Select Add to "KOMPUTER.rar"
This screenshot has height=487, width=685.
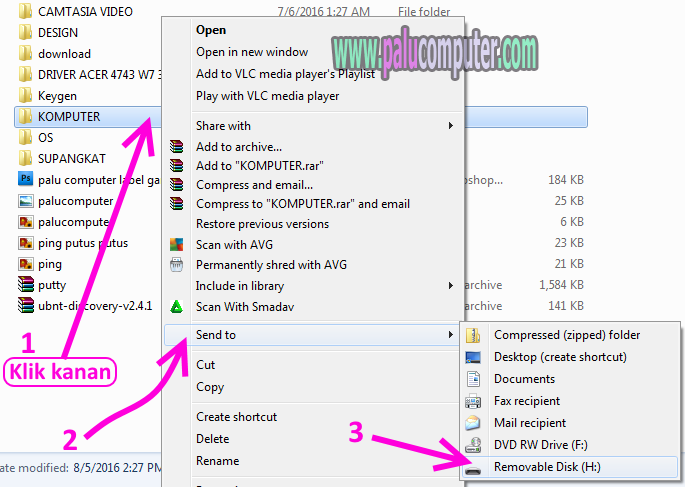point(259,166)
